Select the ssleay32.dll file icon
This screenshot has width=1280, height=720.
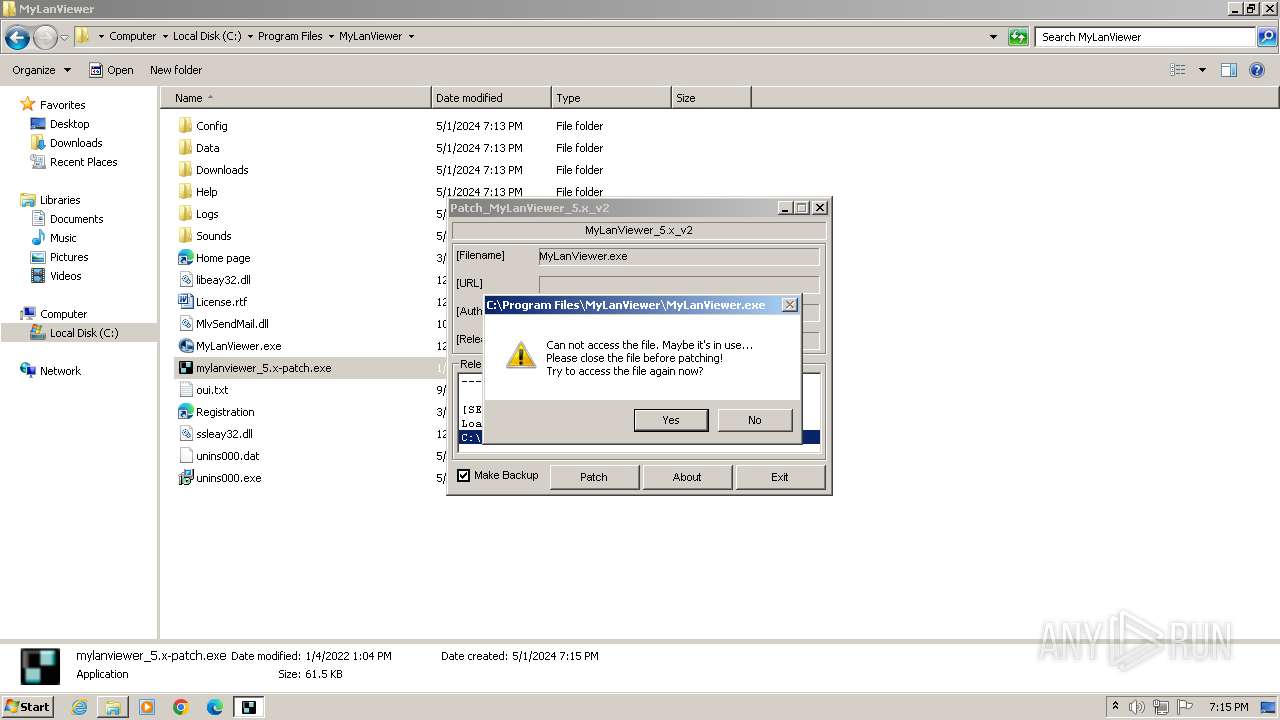point(185,434)
